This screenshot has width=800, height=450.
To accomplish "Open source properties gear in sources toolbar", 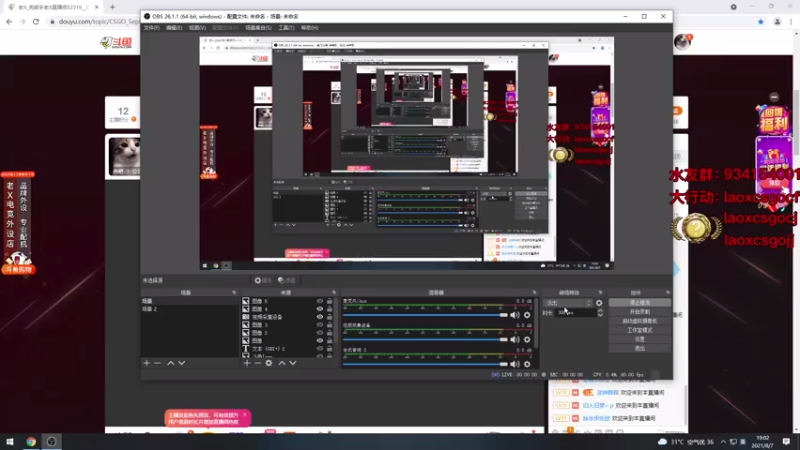I will coord(269,363).
